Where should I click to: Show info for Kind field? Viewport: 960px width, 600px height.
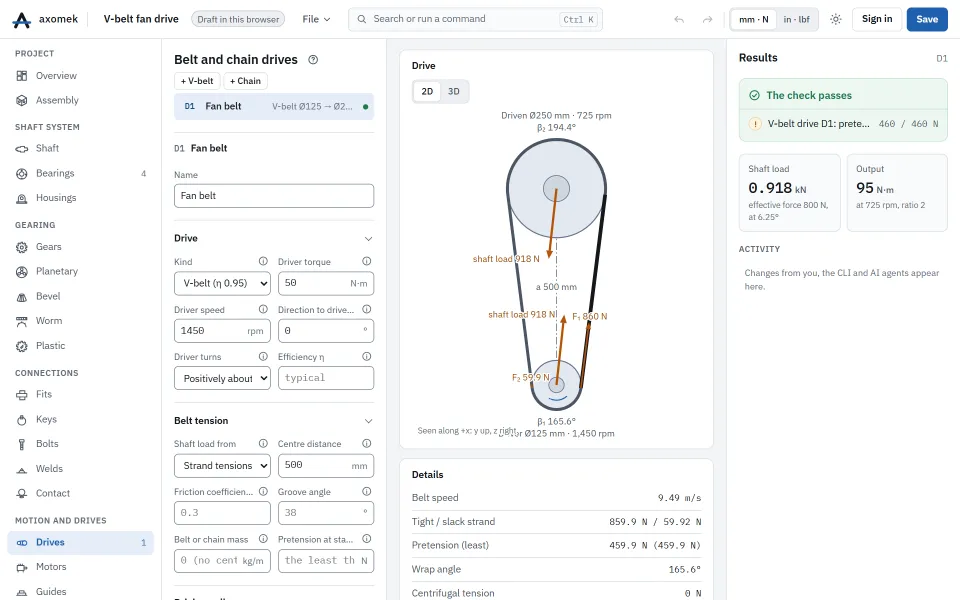263,261
